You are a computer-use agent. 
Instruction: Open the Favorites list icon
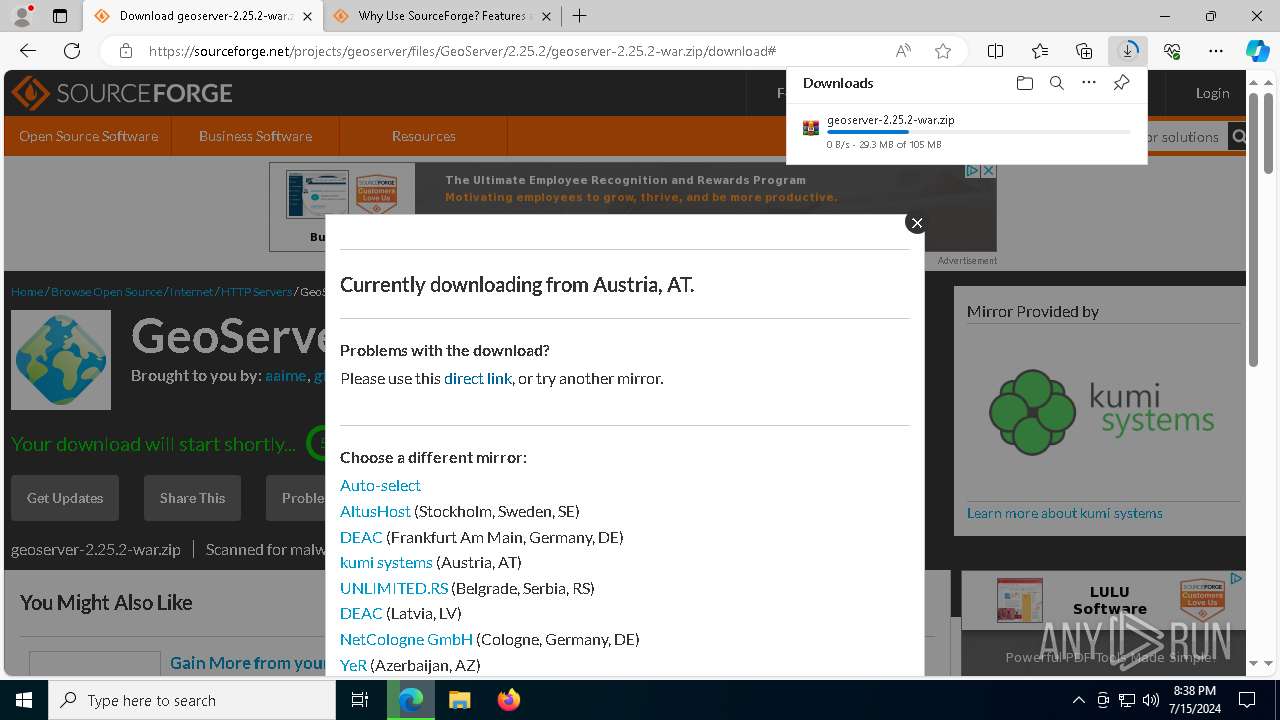1040,51
